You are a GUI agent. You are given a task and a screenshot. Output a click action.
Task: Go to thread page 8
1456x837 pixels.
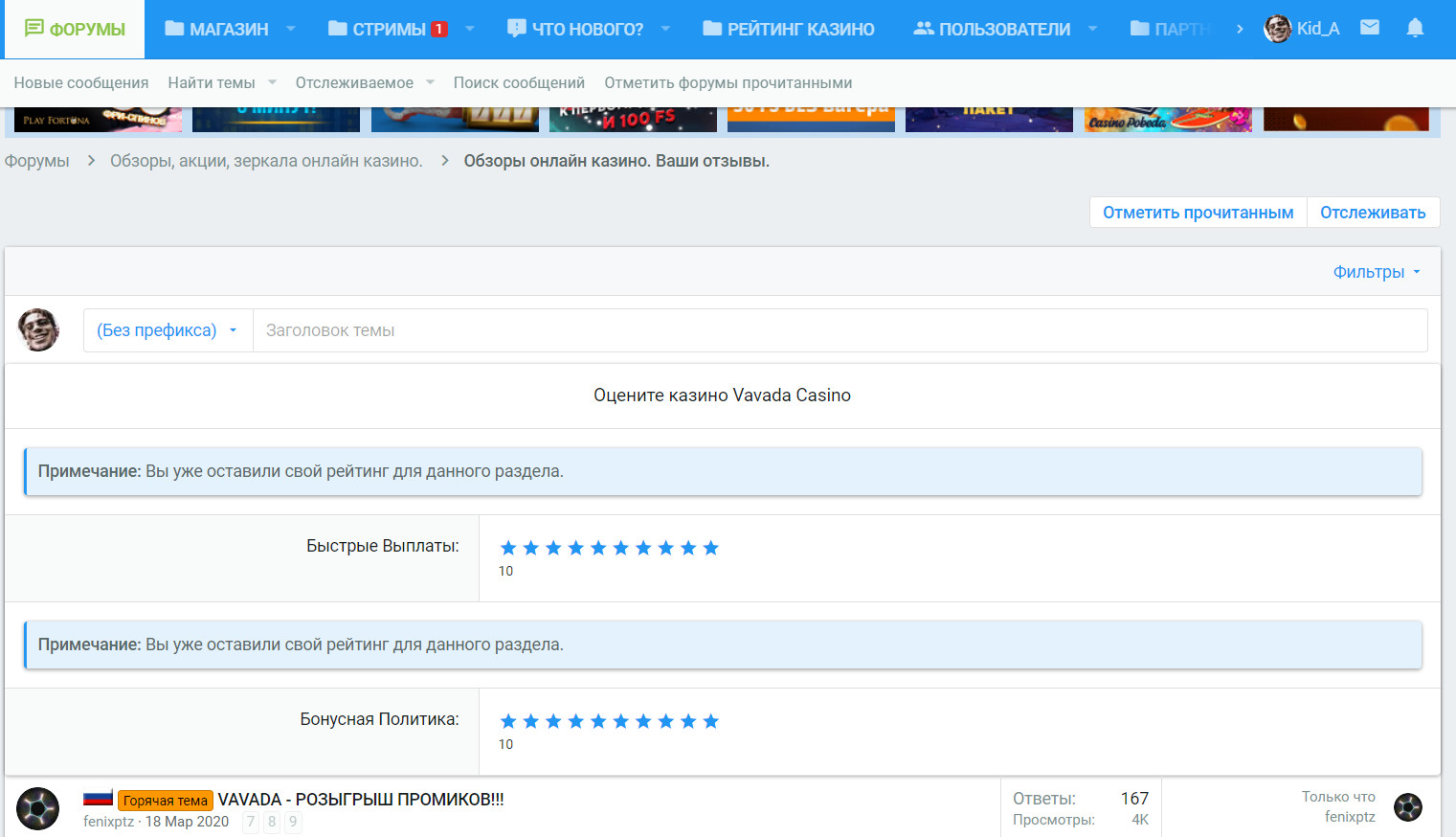[x=272, y=822]
